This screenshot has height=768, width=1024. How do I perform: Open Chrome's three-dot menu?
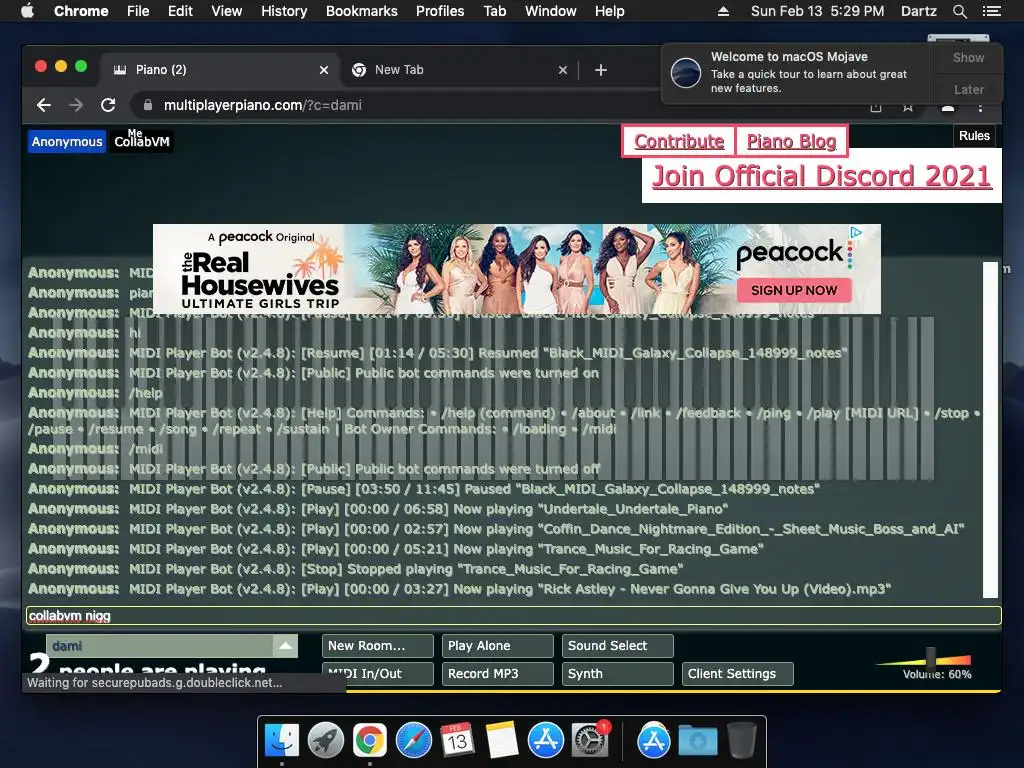tap(980, 106)
